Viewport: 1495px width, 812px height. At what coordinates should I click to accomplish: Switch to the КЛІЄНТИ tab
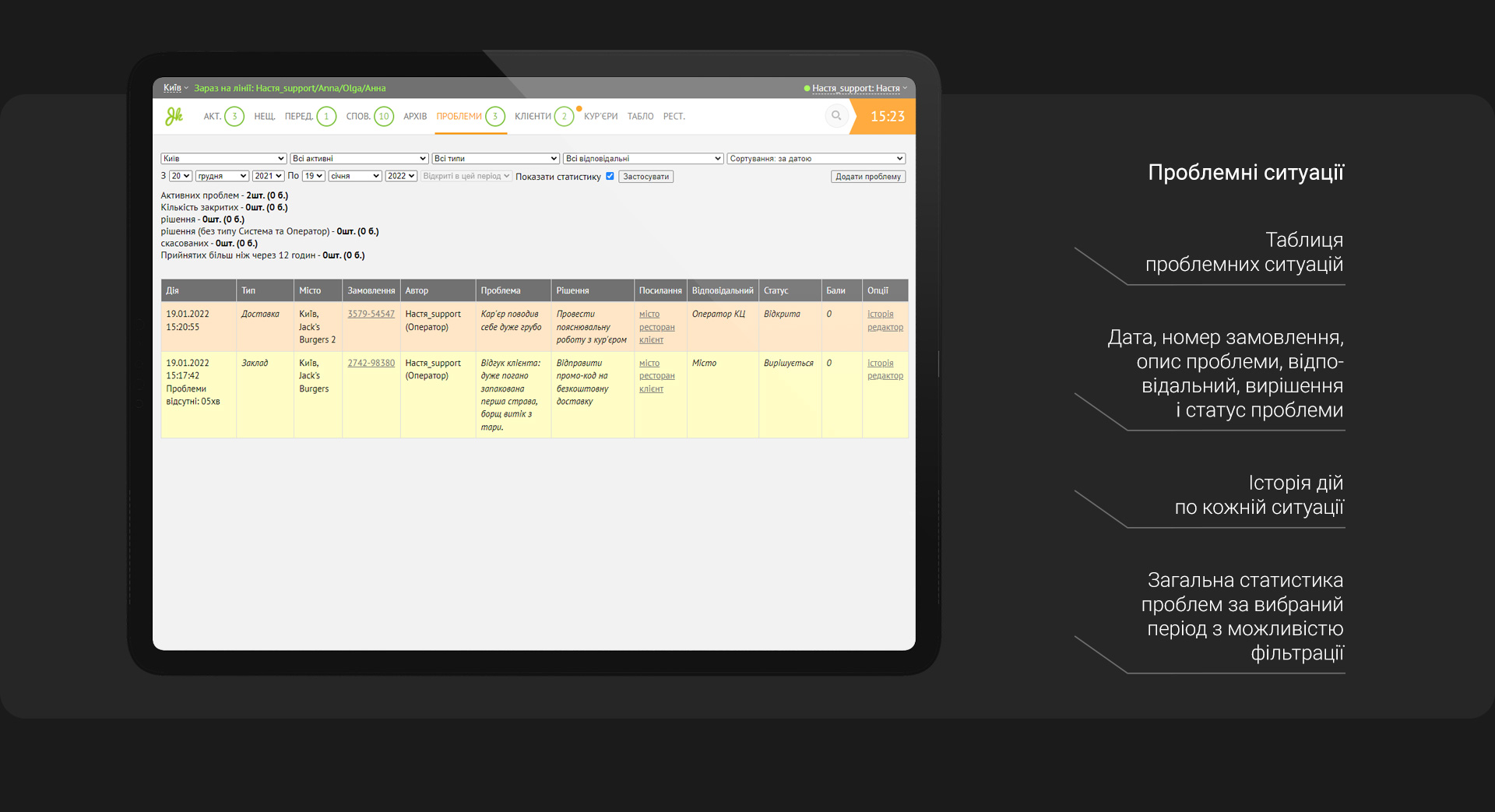[533, 117]
